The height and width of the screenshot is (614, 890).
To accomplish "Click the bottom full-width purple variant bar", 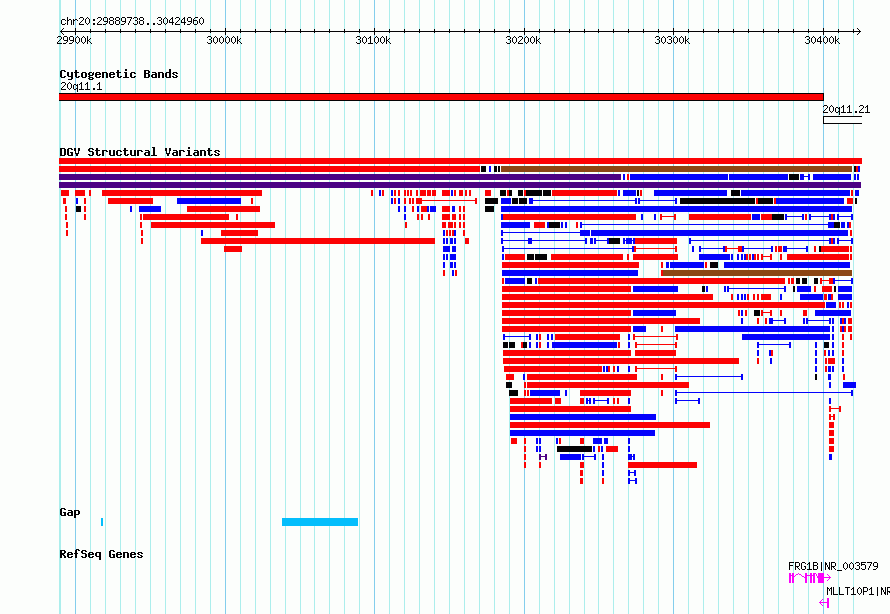I will point(460,185).
